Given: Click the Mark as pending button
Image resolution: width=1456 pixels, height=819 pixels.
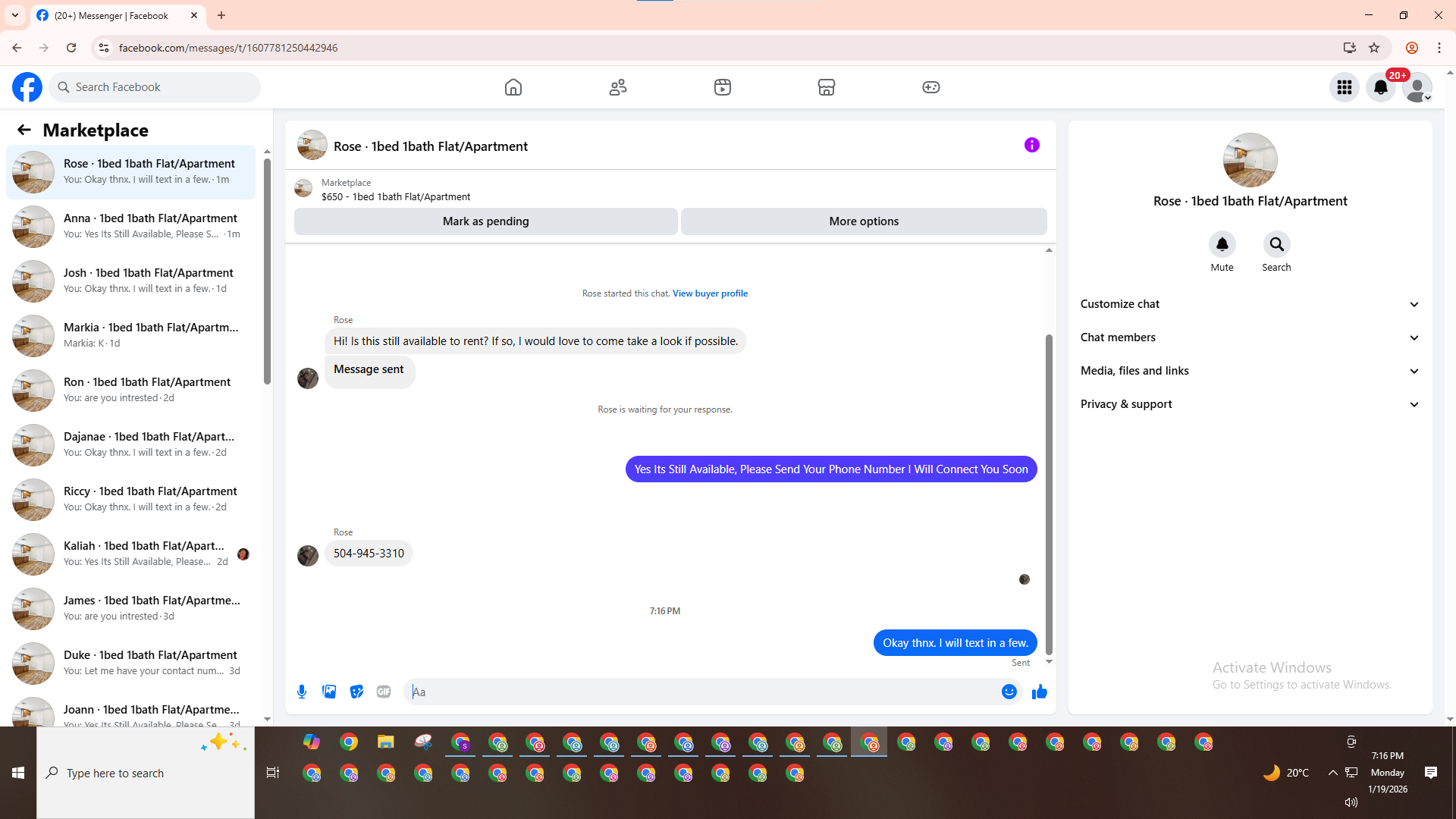Looking at the screenshot, I should (x=485, y=221).
